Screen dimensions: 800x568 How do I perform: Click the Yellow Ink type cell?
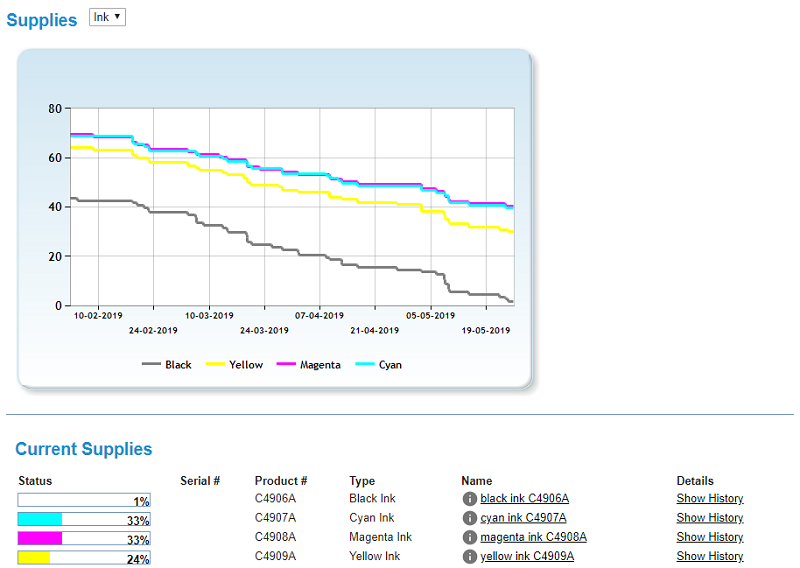point(374,556)
